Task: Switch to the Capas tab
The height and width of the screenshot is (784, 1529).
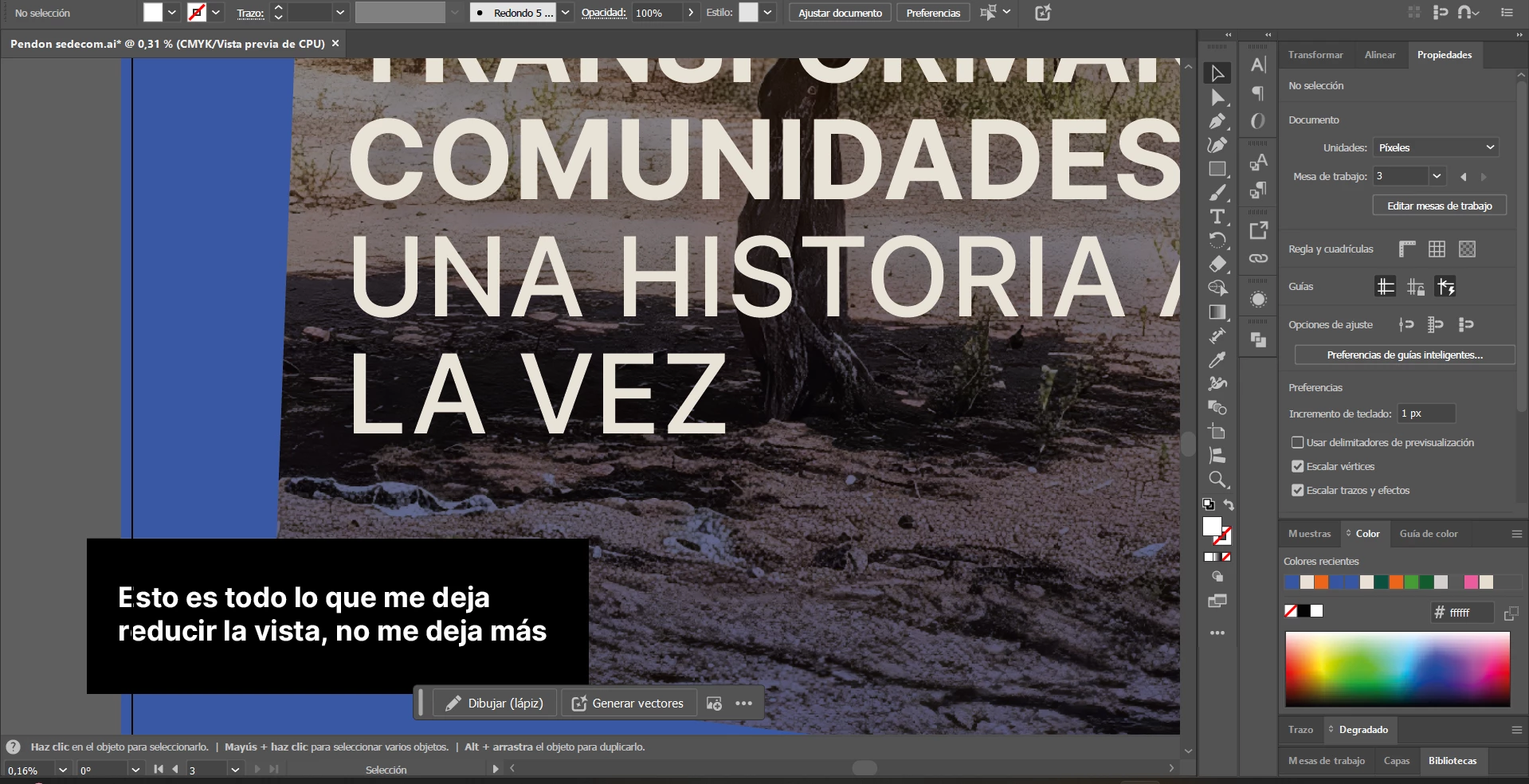Action: [1397, 761]
